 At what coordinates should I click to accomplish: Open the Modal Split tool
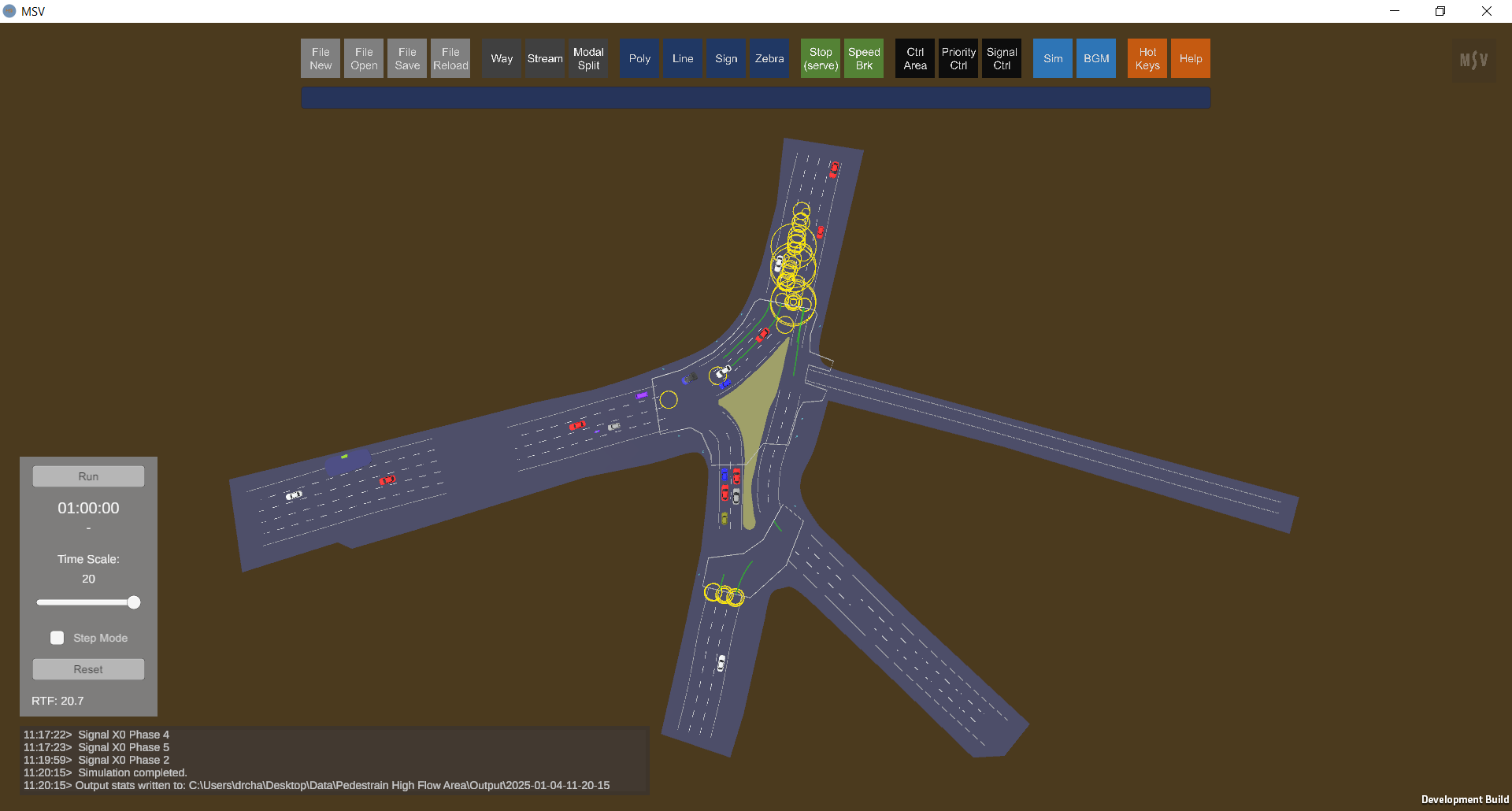[588, 59]
